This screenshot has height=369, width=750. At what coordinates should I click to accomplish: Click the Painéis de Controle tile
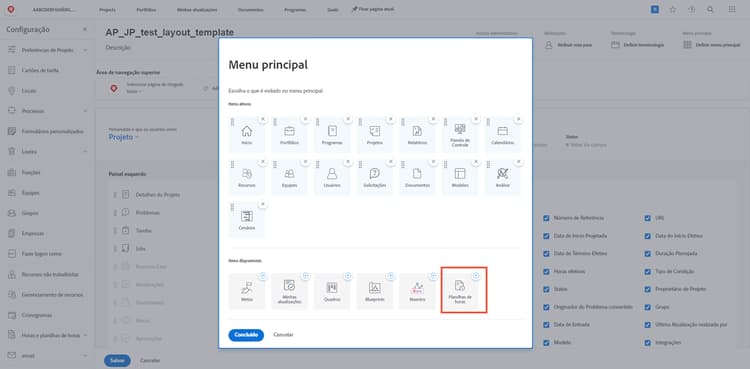coord(460,134)
